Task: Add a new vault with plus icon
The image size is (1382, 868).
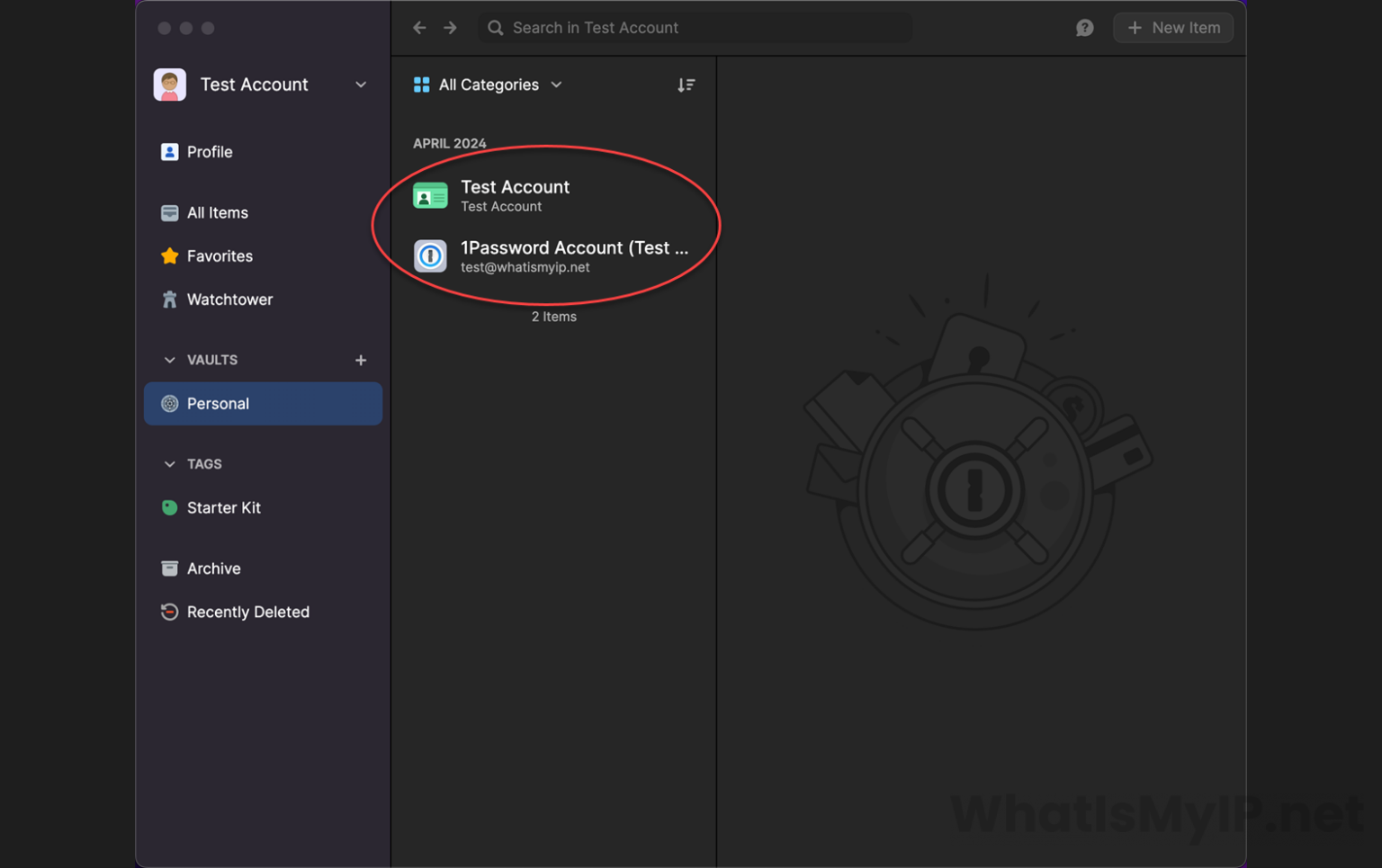Action: tap(360, 360)
